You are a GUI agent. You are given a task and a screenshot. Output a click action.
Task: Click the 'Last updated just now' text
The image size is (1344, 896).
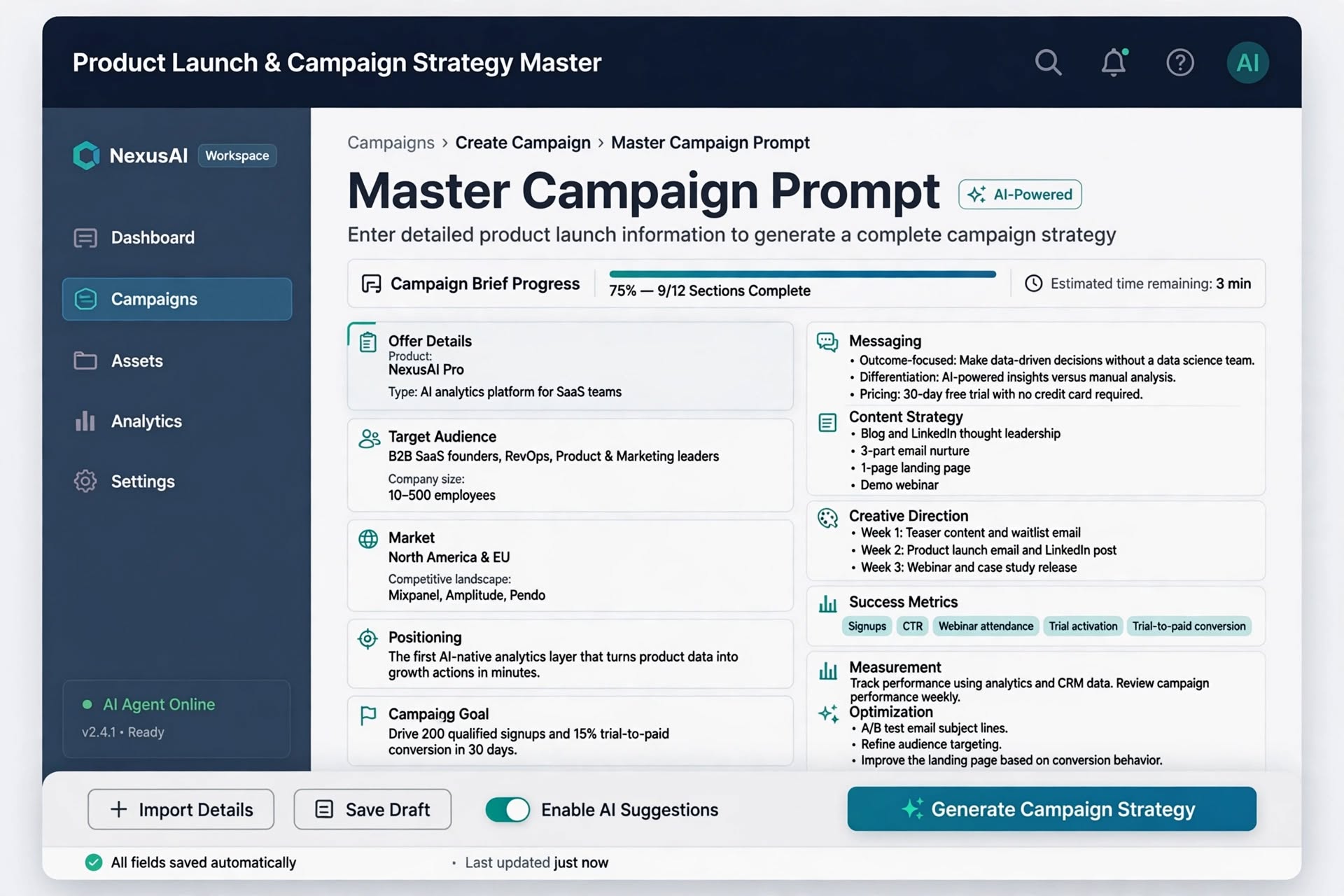[536, 862]
